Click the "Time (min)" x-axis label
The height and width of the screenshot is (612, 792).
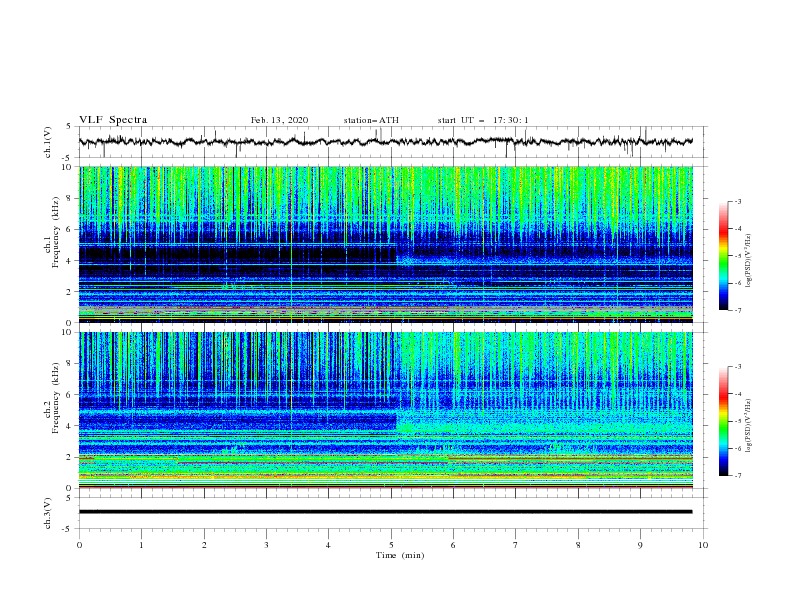point(400,555)
